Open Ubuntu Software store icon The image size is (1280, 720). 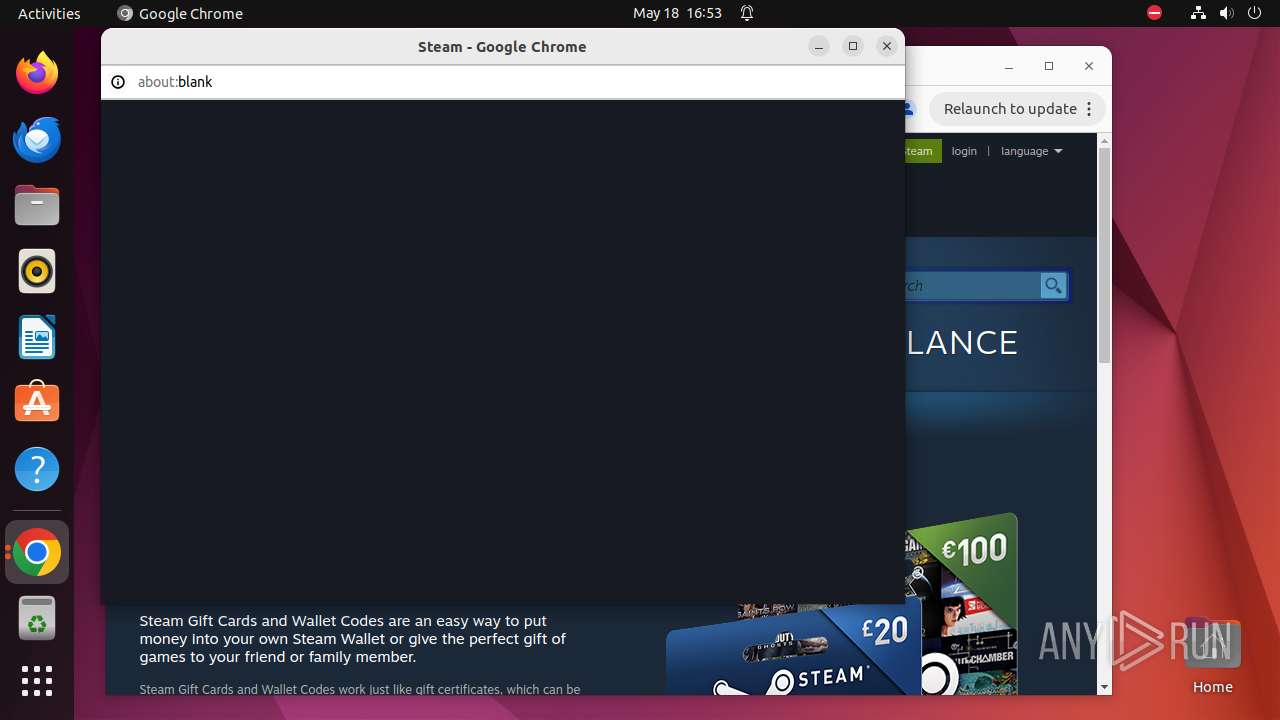tap(37, 403)
